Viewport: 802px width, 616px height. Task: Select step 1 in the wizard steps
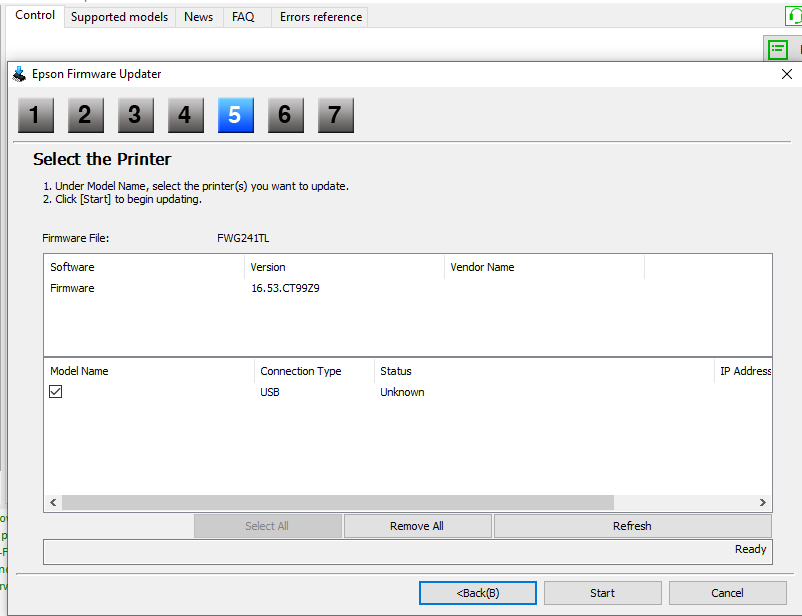click(36, 115)
